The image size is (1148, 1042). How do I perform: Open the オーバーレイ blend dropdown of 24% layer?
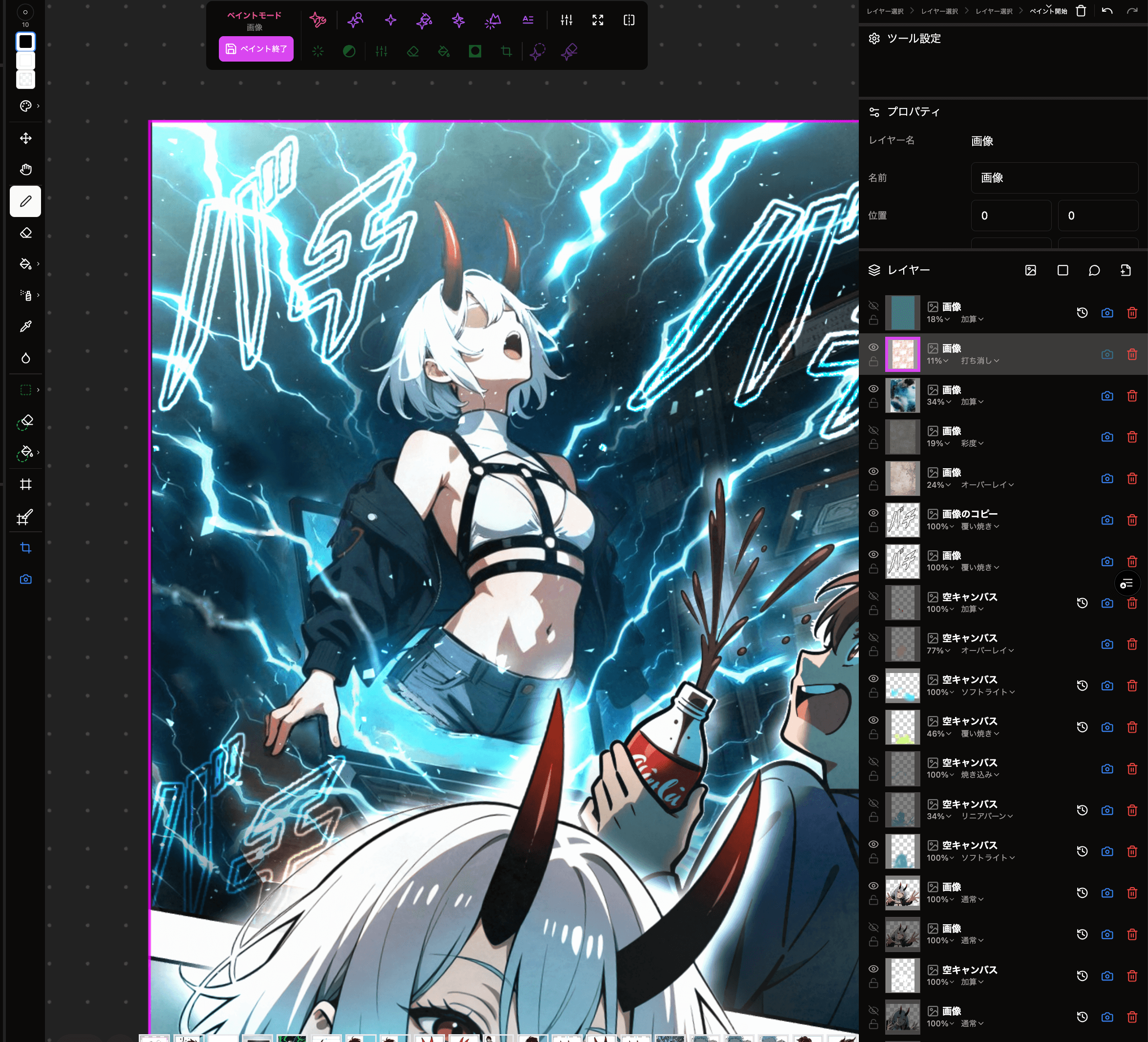987,485
